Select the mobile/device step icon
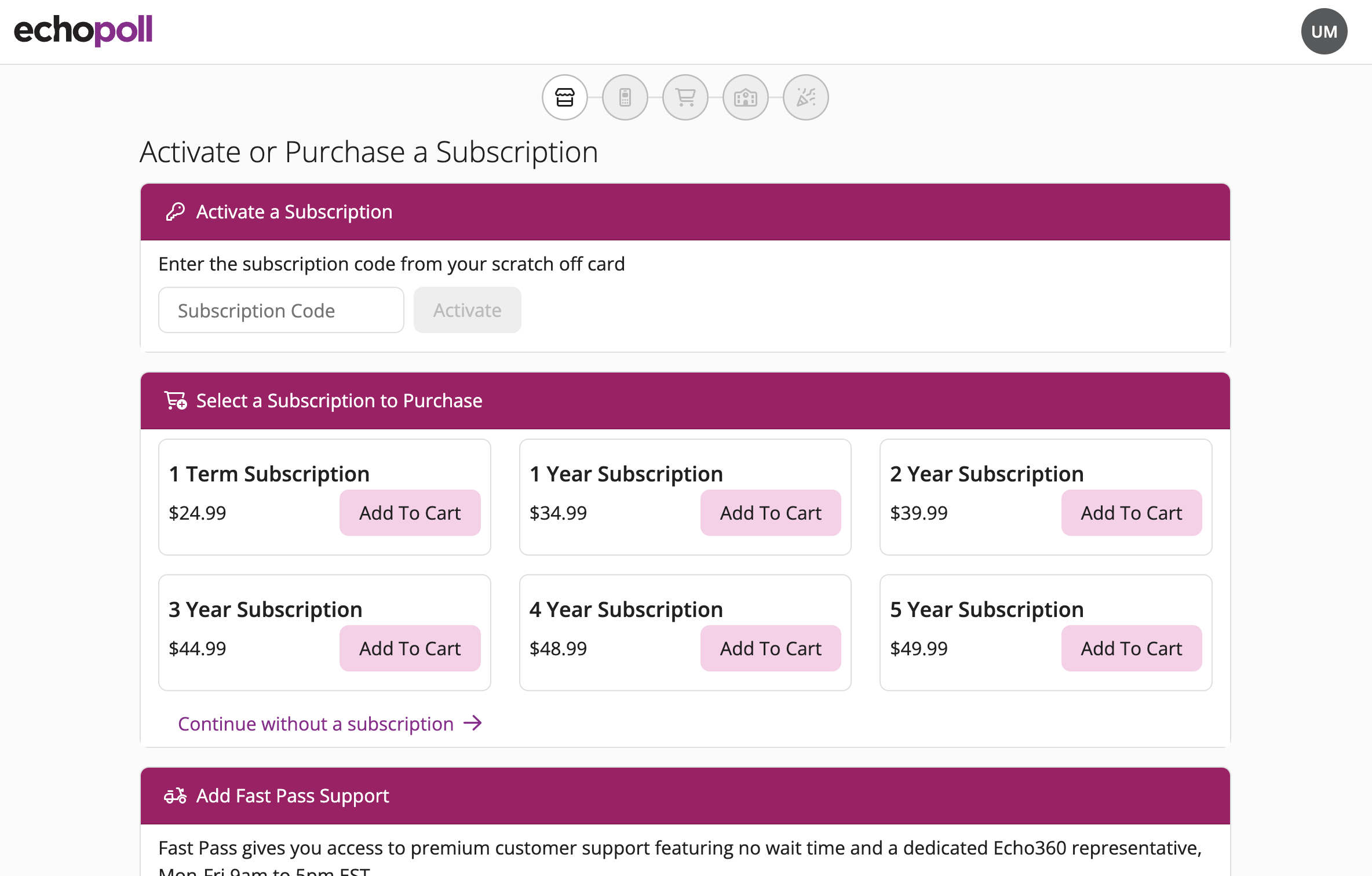 (x=624, y=97)
